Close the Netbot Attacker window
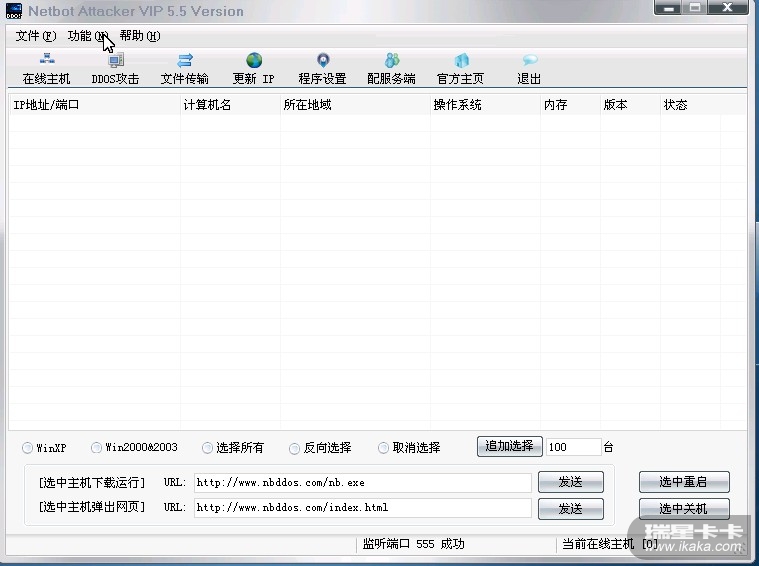Screen dimensions: 759x566 tap(728, 8)
